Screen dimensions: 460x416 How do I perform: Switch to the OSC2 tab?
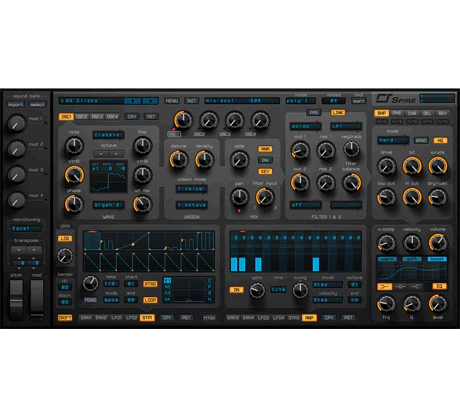82,117
